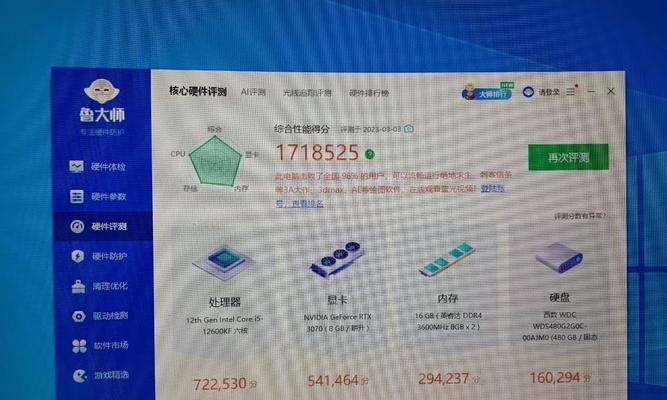
Task: Close the 鲁大师 window
Action: (x=611, y=91)
